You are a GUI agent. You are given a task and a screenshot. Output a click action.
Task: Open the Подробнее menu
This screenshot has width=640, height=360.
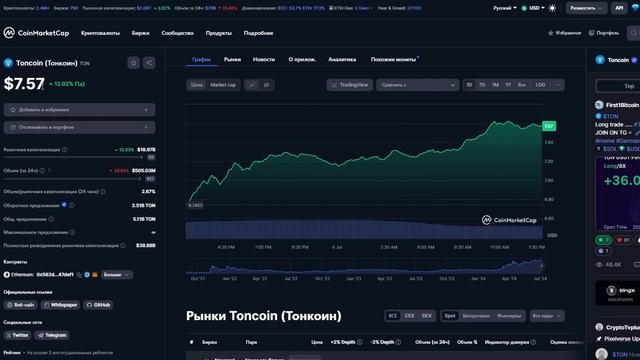coord(258,33)
